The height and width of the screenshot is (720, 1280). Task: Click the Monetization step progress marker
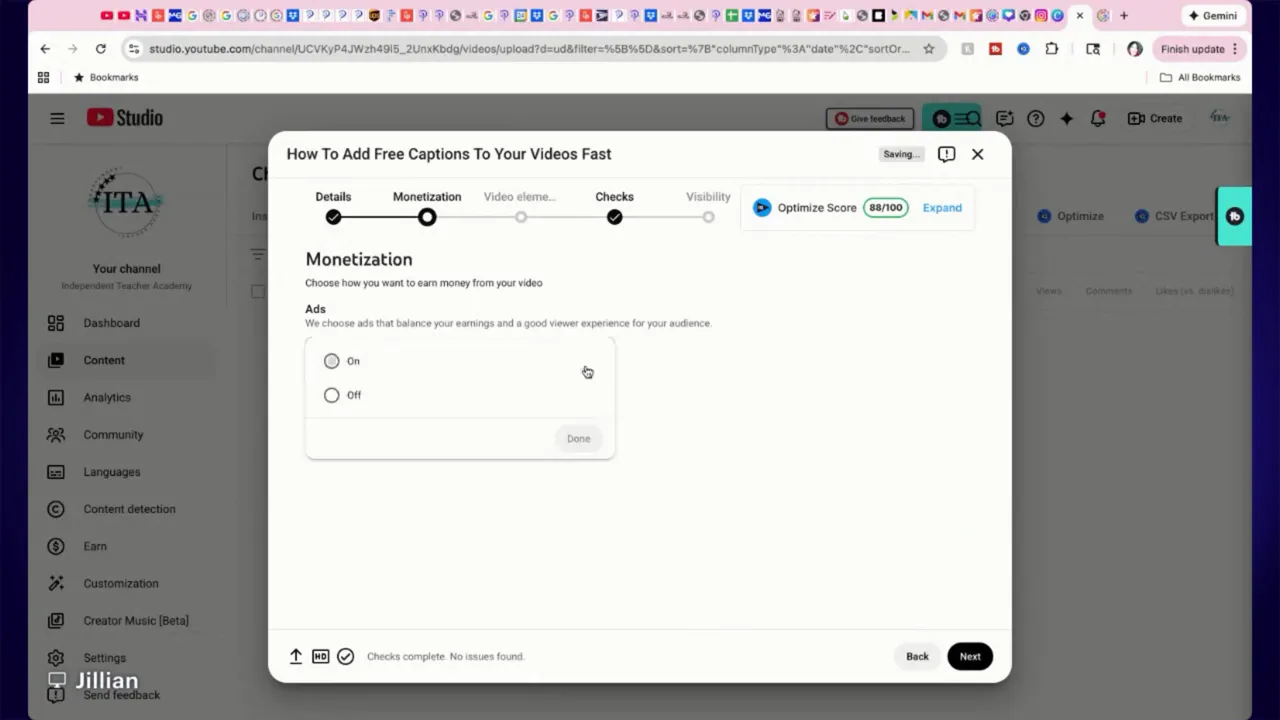427,217
